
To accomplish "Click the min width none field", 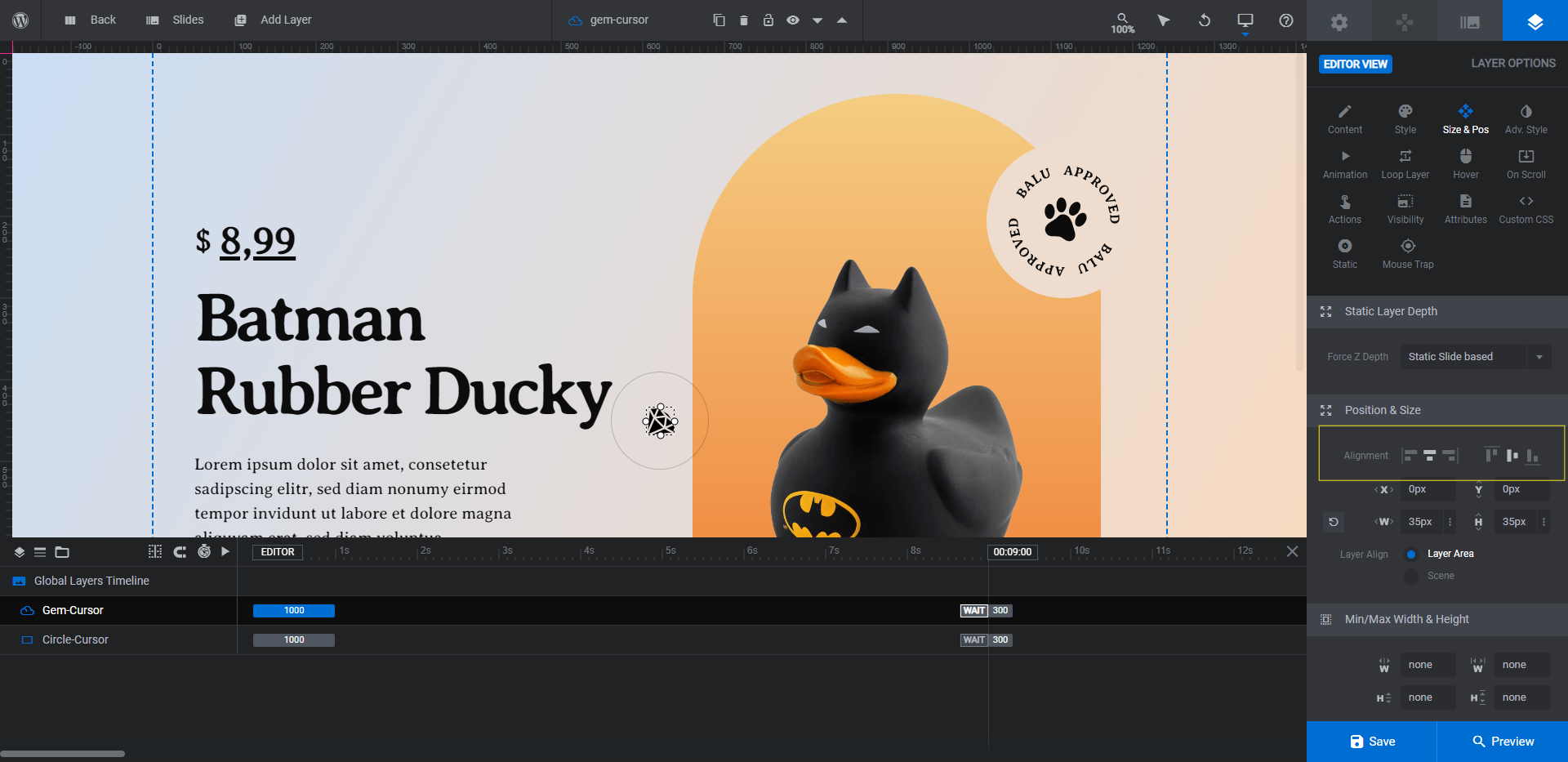I will (x=1428, y=665).
